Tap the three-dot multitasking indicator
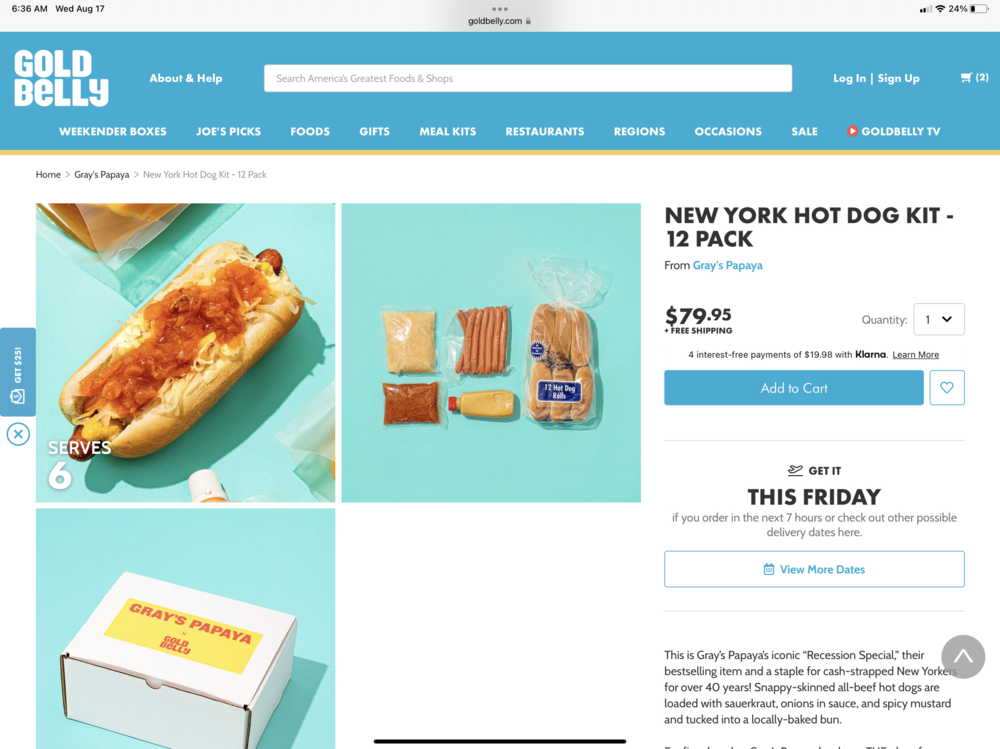Viewport: 1000px width, 749px height. [x=500, y=9]
